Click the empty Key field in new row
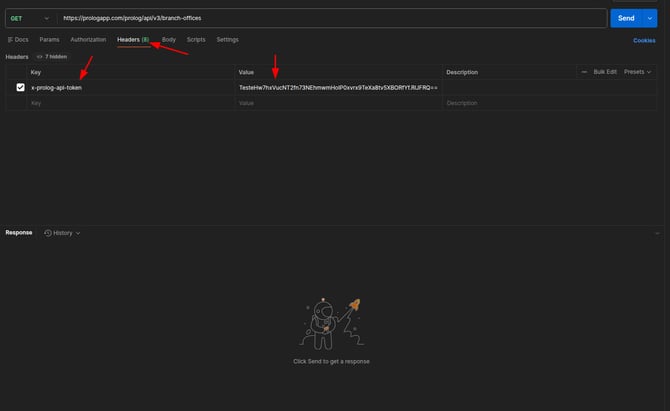 pyautogui.click(x=130, y=103)
